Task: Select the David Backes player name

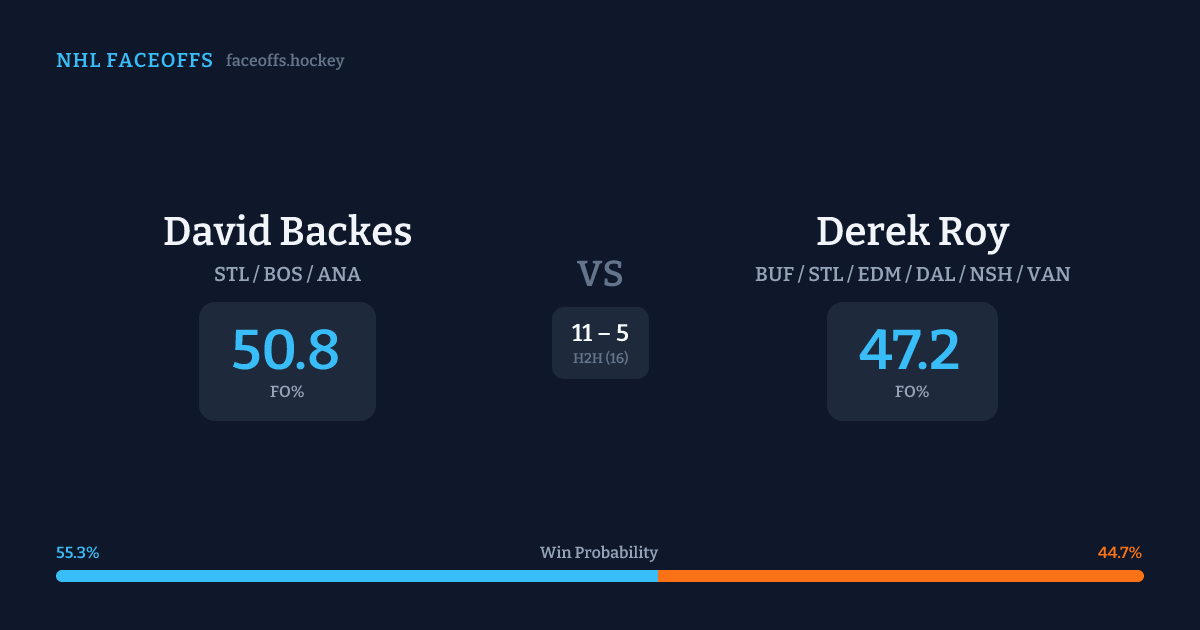Action: click(x=287, y=231)
